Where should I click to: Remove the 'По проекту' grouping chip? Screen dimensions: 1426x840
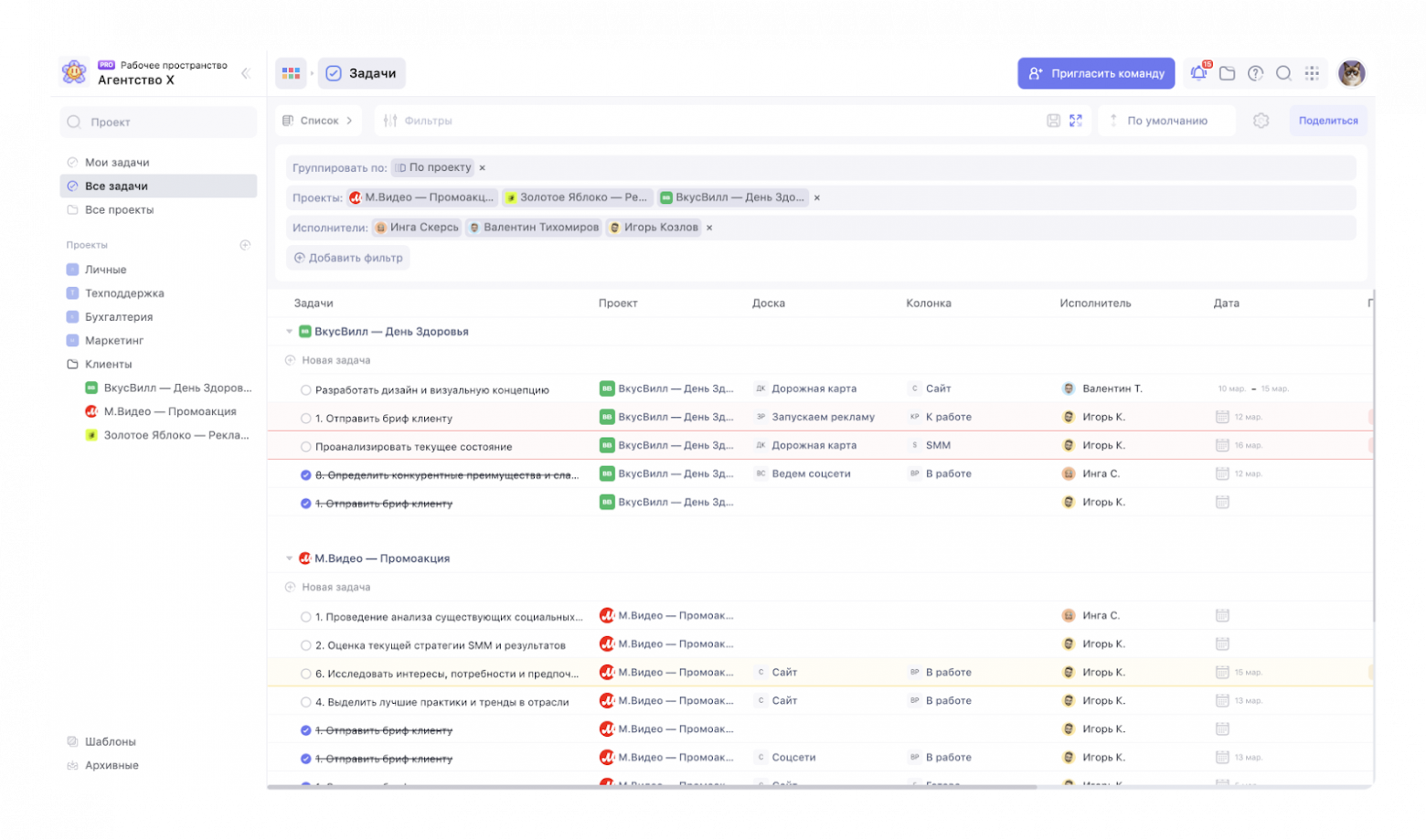click(x=482, y=167)
